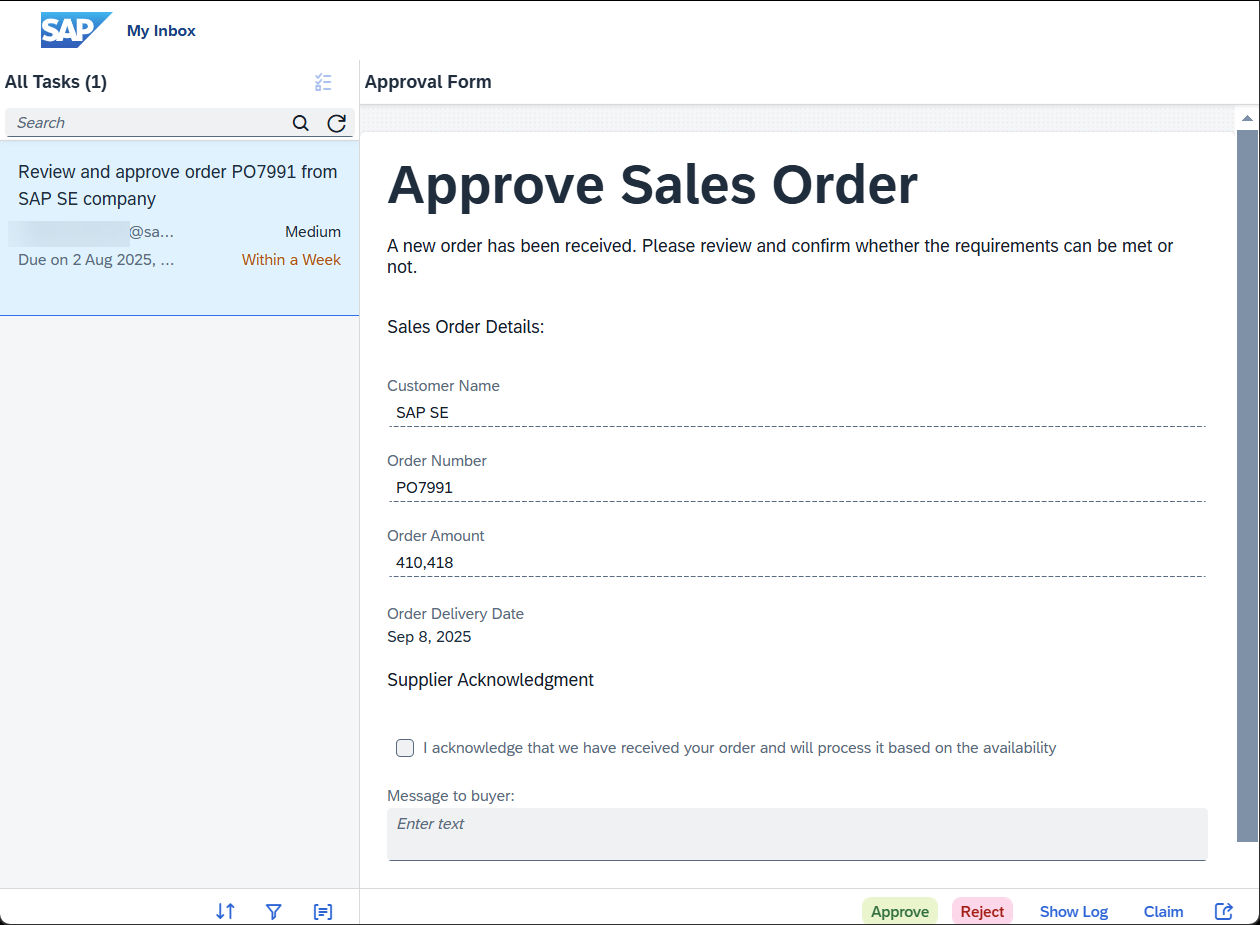1260x925 pixels.
Task: Click the Within a Week status text
Action: (x=291, y=260)
